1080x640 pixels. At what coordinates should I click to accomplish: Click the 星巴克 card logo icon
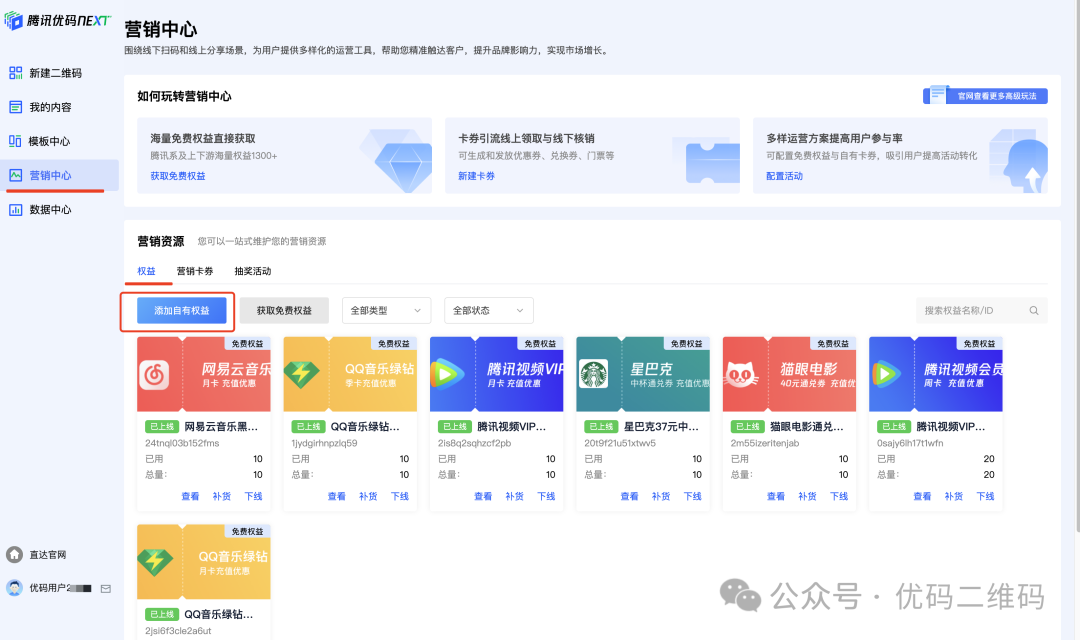593,374
